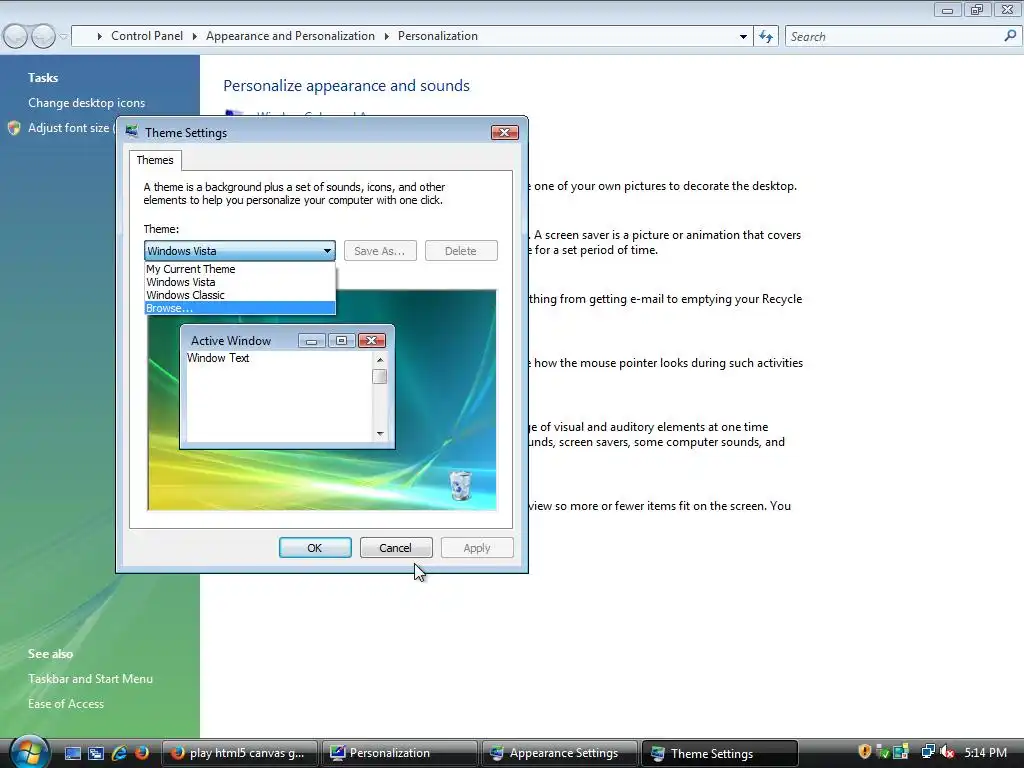Choose Windows Classic theme option
This screenshot has height=768, width=1024.
(x=240, y=295)
